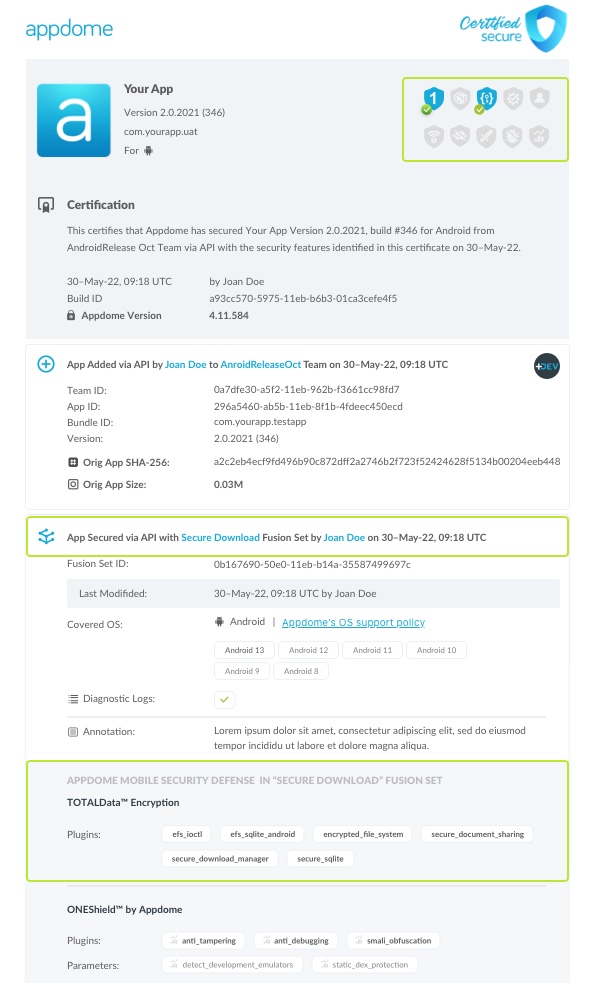595x983 pixels.
Task: Collapse the Certification details section
Action: point(45,204)
